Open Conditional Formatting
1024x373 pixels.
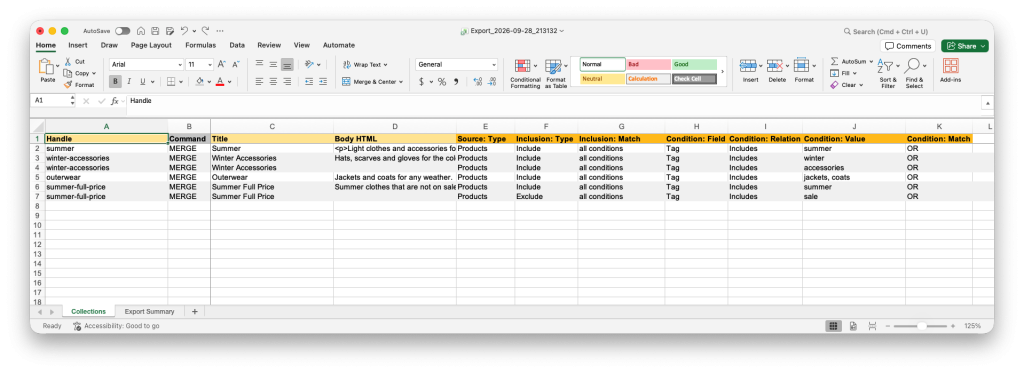[x=525, y=74]
